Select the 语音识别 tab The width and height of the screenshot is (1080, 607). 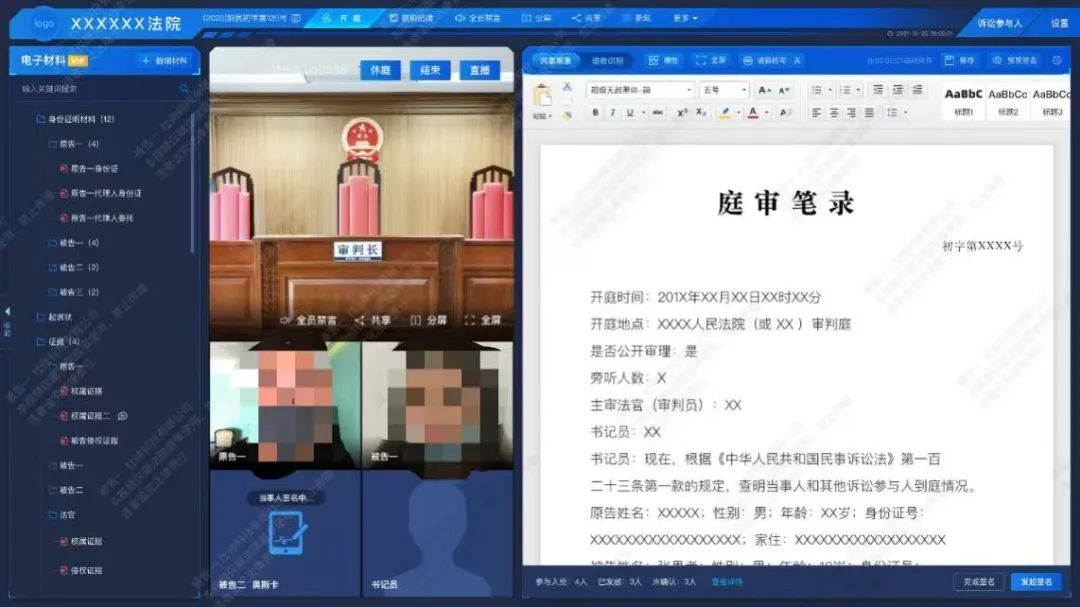point(608,61)
